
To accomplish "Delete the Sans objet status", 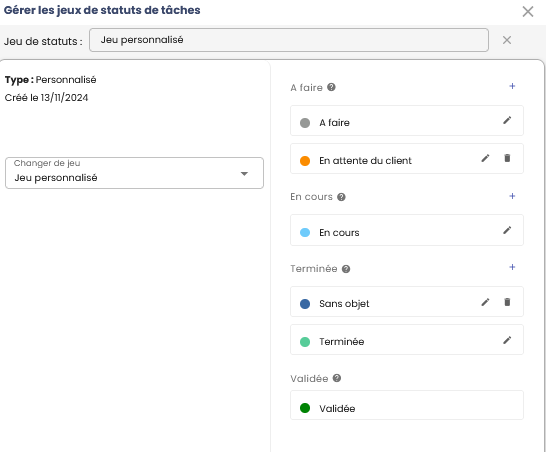I will tap(507, 302).
